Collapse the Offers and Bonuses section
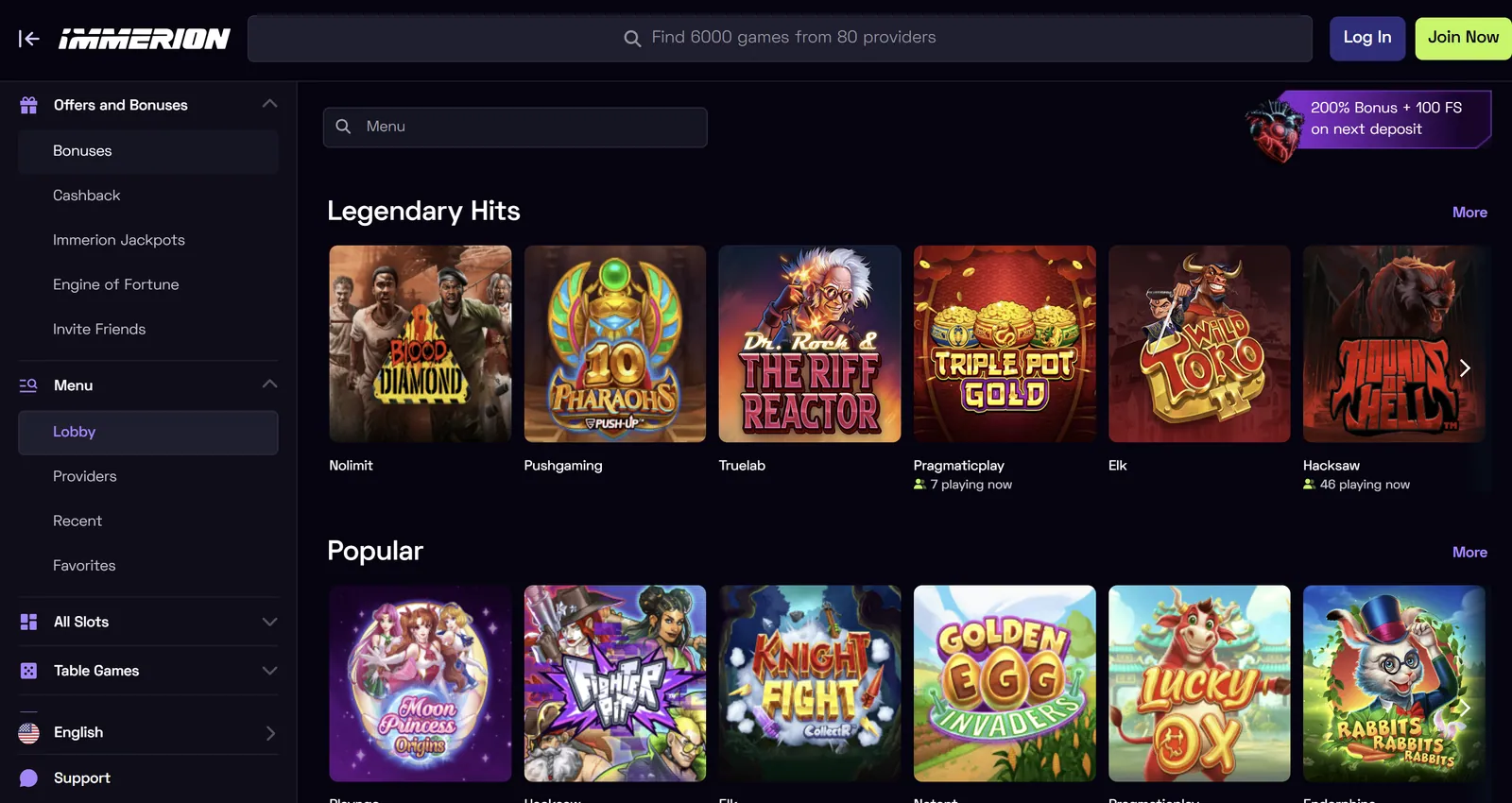 pos(269,104)
